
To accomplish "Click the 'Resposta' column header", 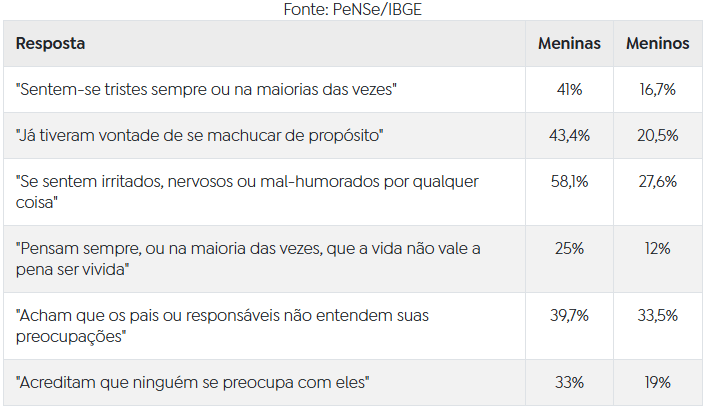I will [50, 44].
